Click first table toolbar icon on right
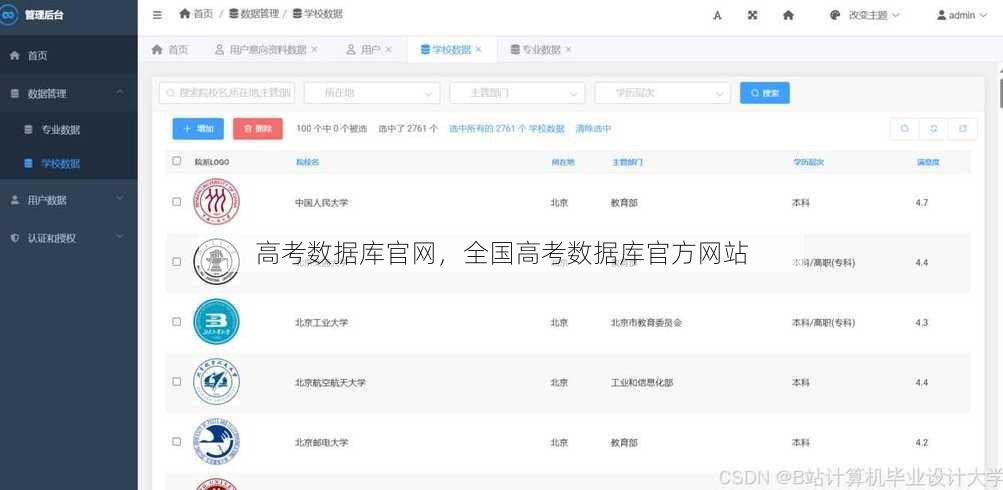The height and width of the screenshot is (490, 1003). pyautogui.click(x=904, y=129)
